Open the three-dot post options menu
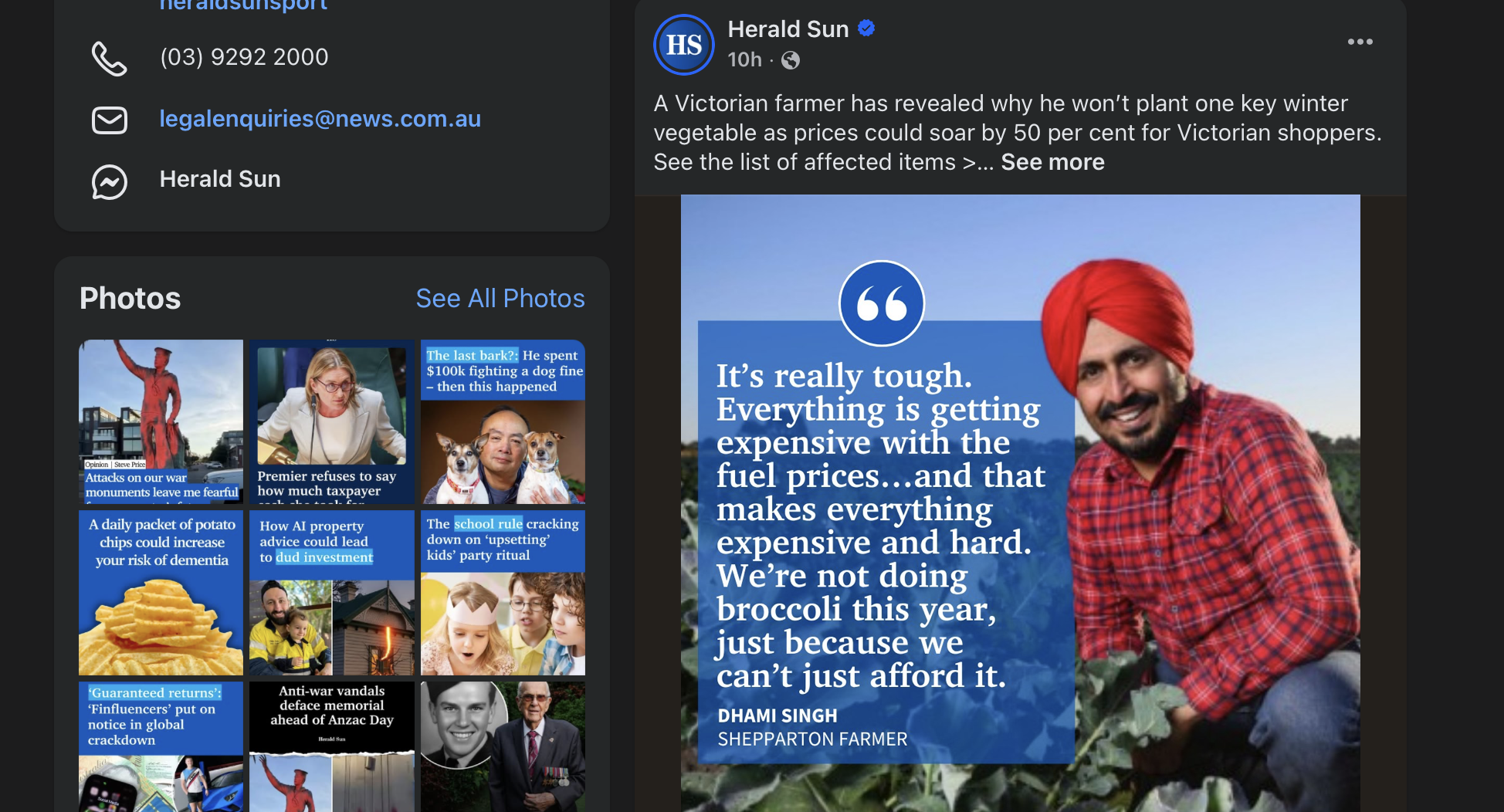 (x=1360, y=42)
